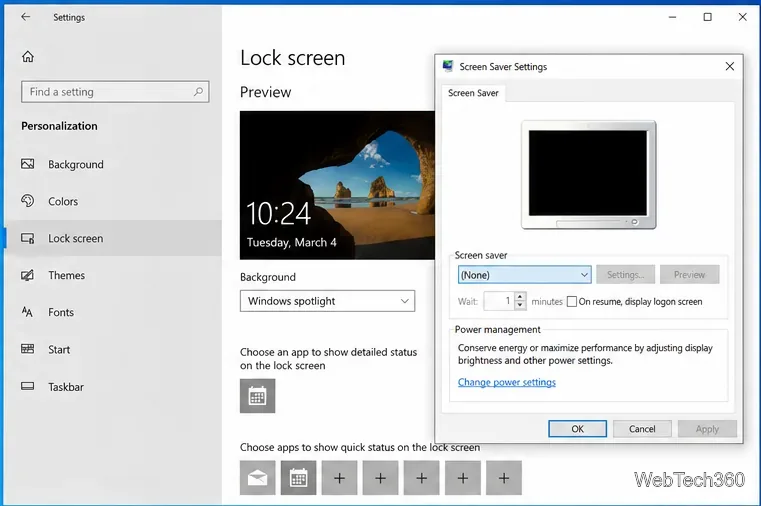Click the screen saver Preview button
The width and height of the screenshot is (761, 506).
tap(690, 275)
